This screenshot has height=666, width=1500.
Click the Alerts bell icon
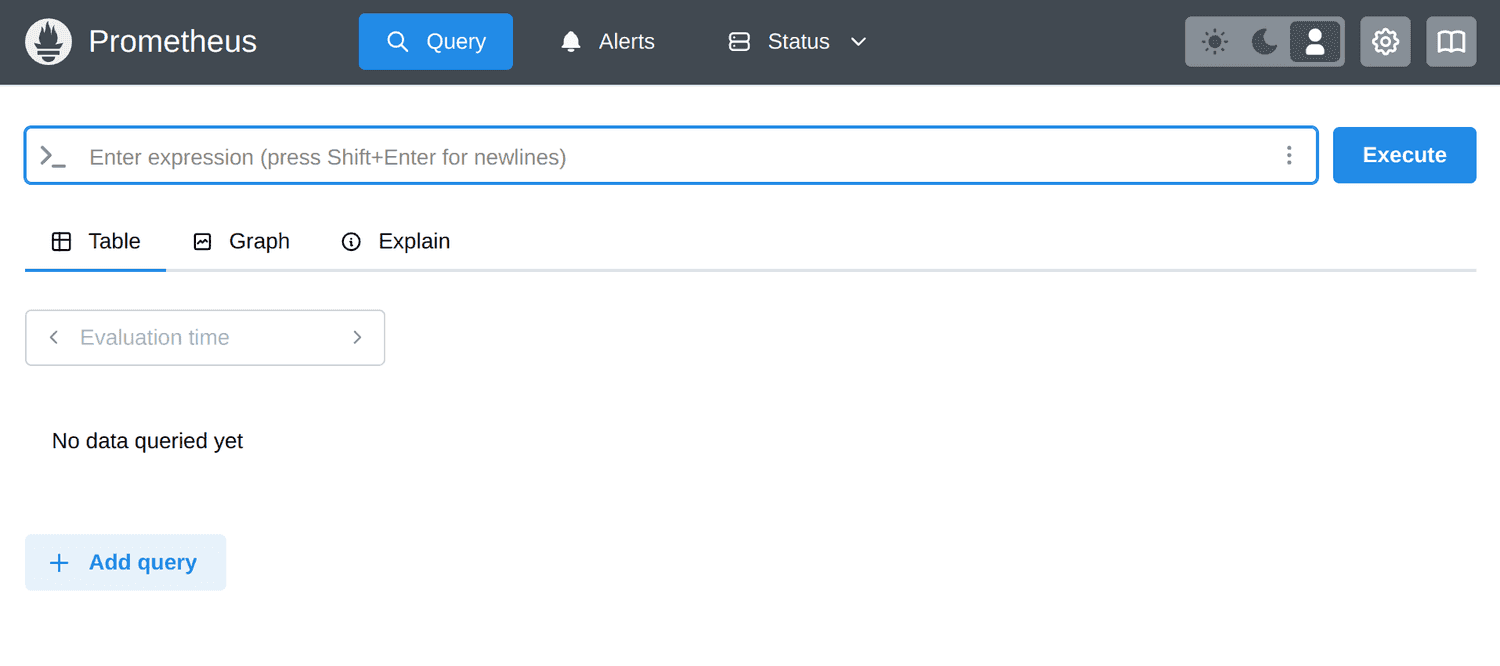[570, 41]
